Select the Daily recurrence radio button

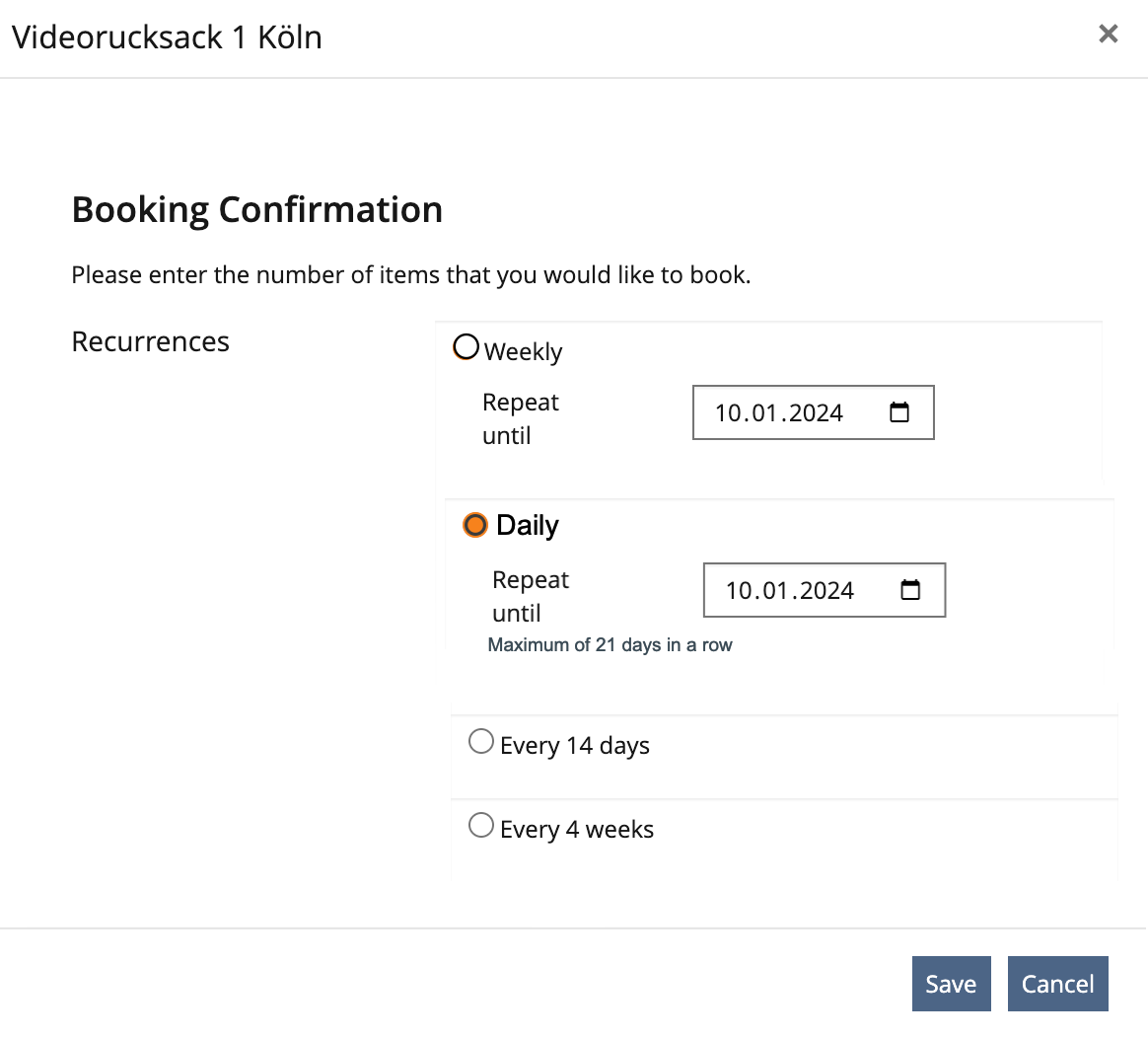pyautogui.click(x=475, y=525)
